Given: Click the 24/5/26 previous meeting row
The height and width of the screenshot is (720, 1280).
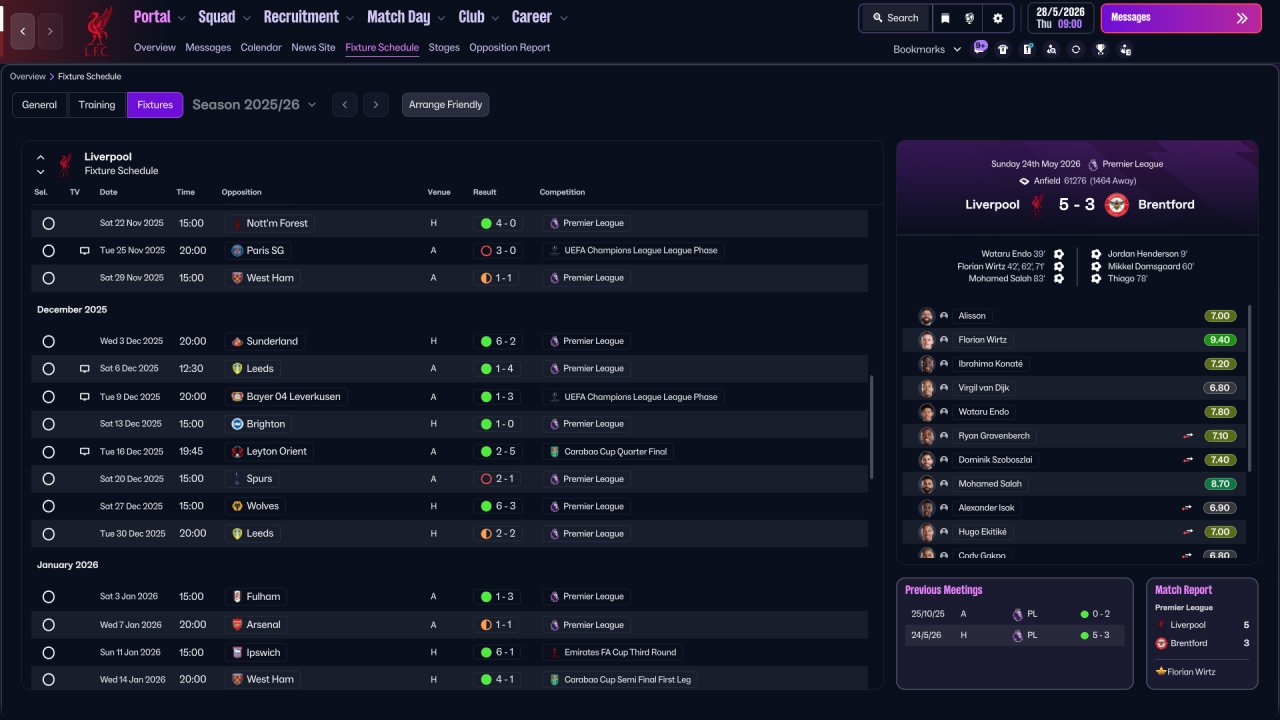Looking at the screenshot, I should (1015, 635).
